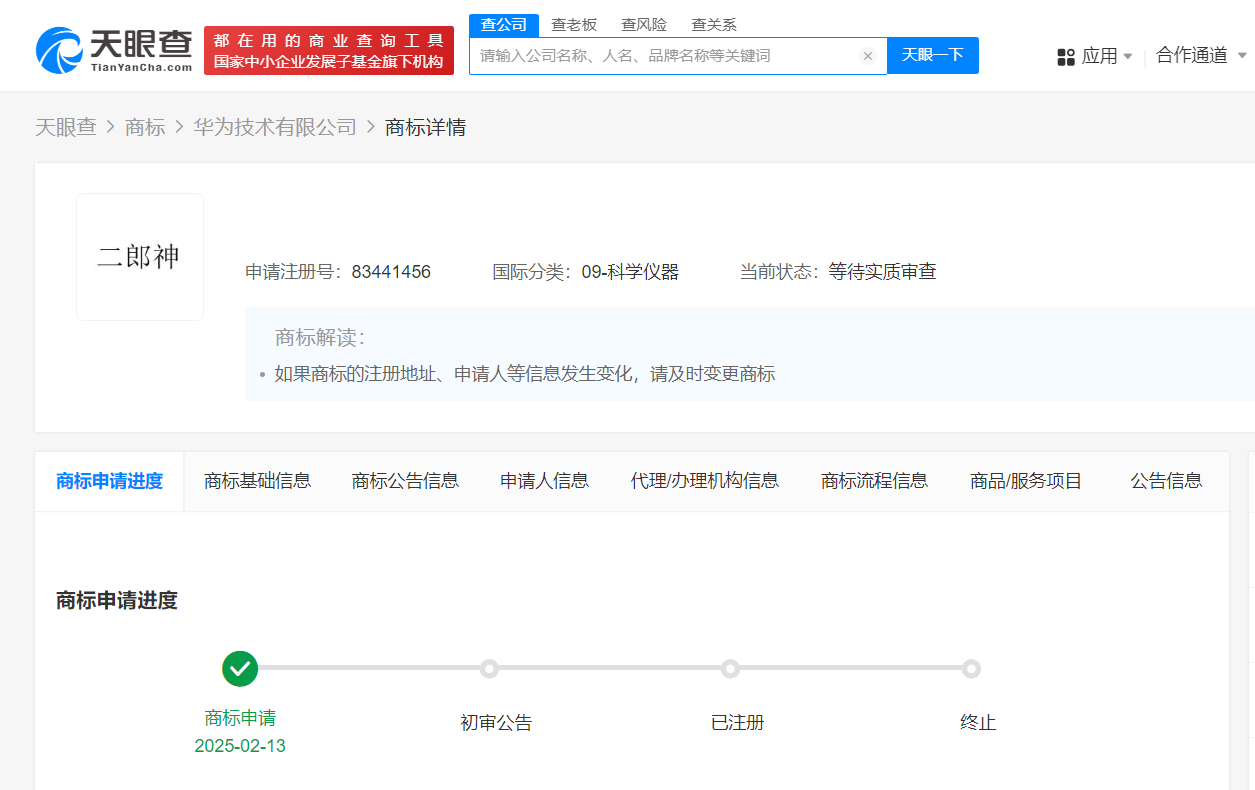Select the 代理/办理机构信息 tab
Image resolution: width=1255 pixels, height=790 pixels.
705,481
